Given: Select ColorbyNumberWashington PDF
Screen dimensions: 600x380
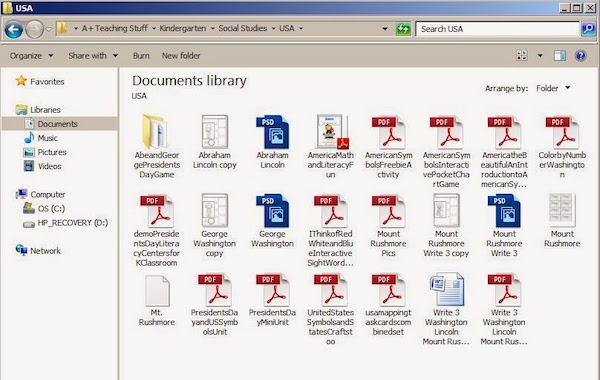Looking at the screenshot, I should click(x=562, y=147).
